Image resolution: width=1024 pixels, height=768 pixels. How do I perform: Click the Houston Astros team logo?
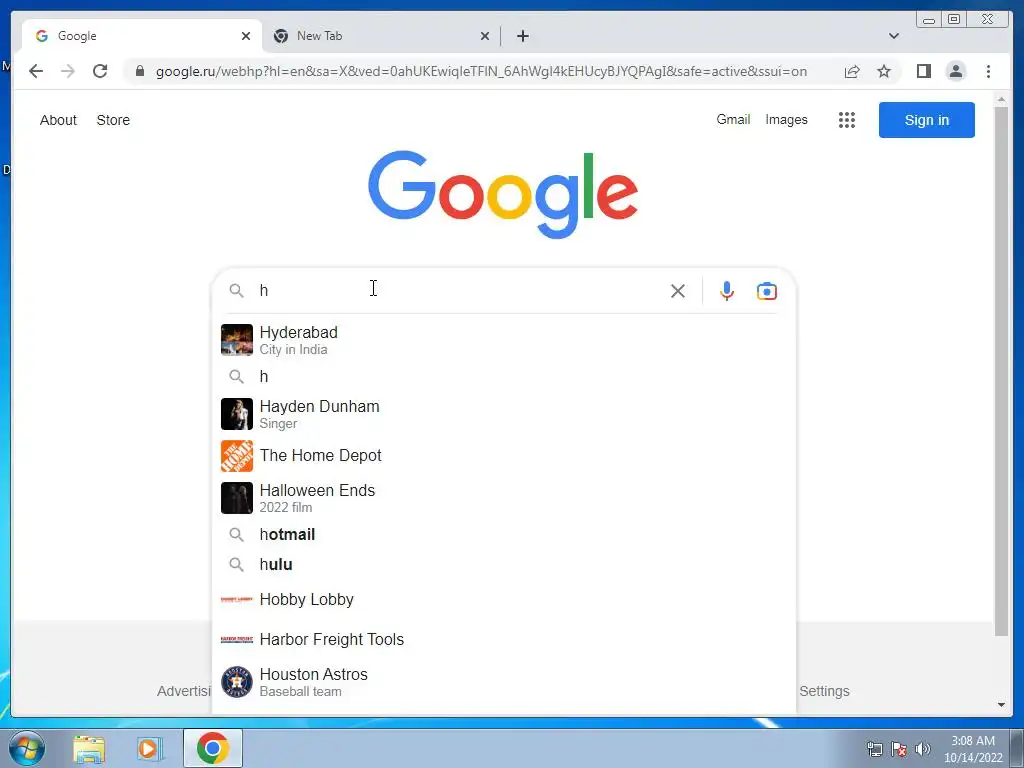[x=236, y=682]
